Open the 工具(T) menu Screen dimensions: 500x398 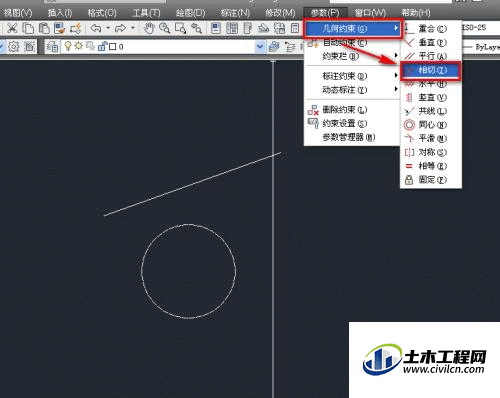click(146, 13)
